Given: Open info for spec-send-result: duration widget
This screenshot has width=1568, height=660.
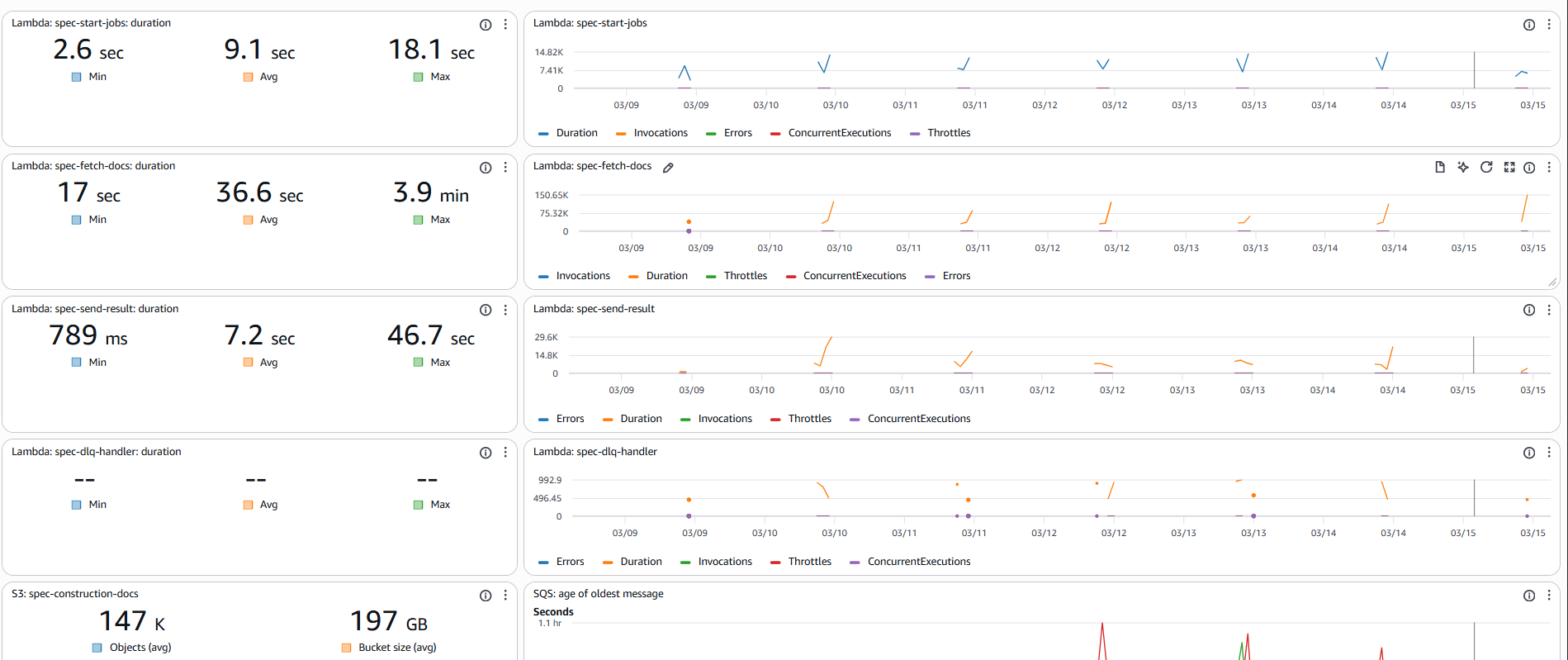Looking at the screenshot, I should tap(486, 311).
